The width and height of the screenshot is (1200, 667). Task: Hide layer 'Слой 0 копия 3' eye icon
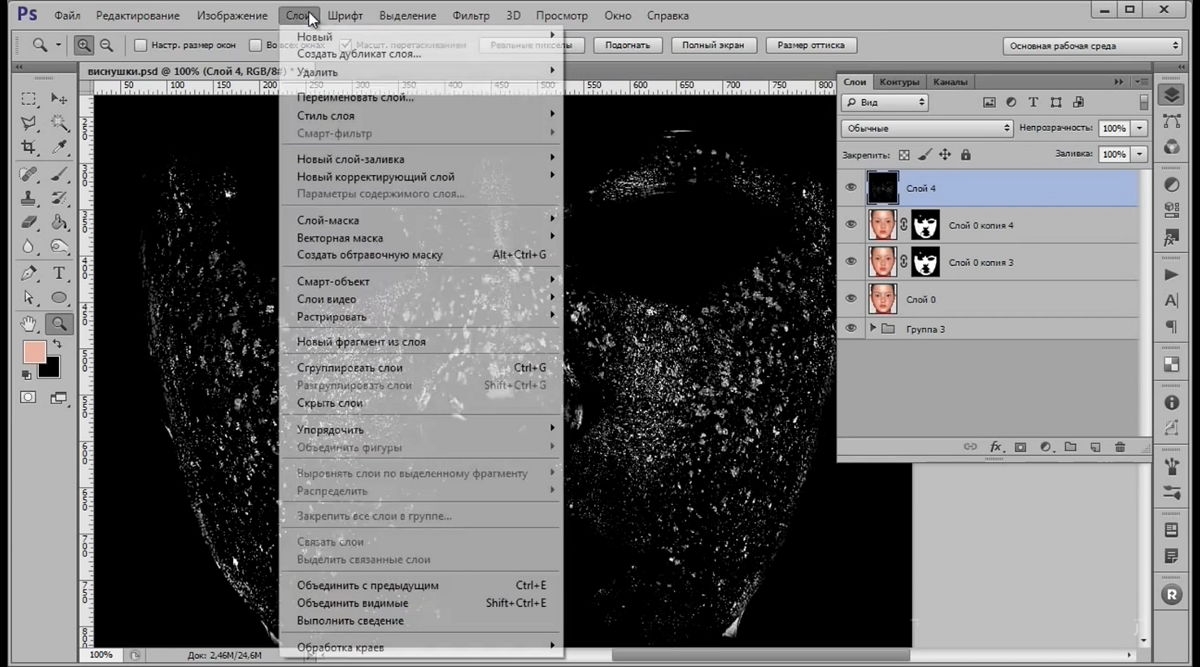[851, 262]
